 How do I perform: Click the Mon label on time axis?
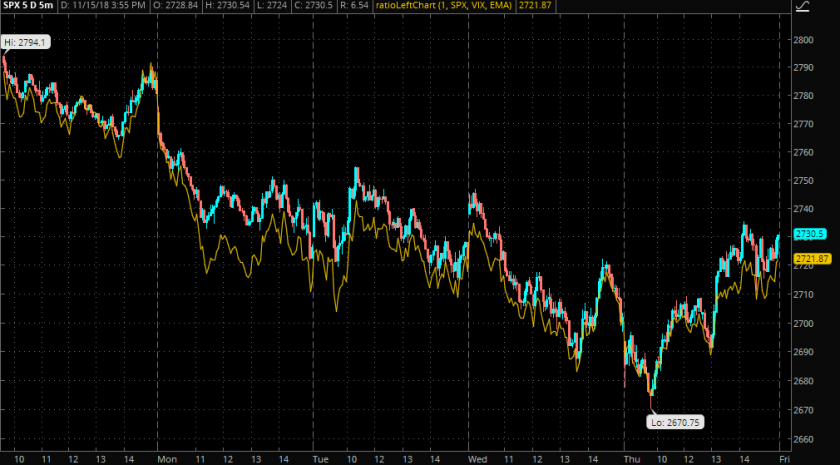tap(165, 458)
